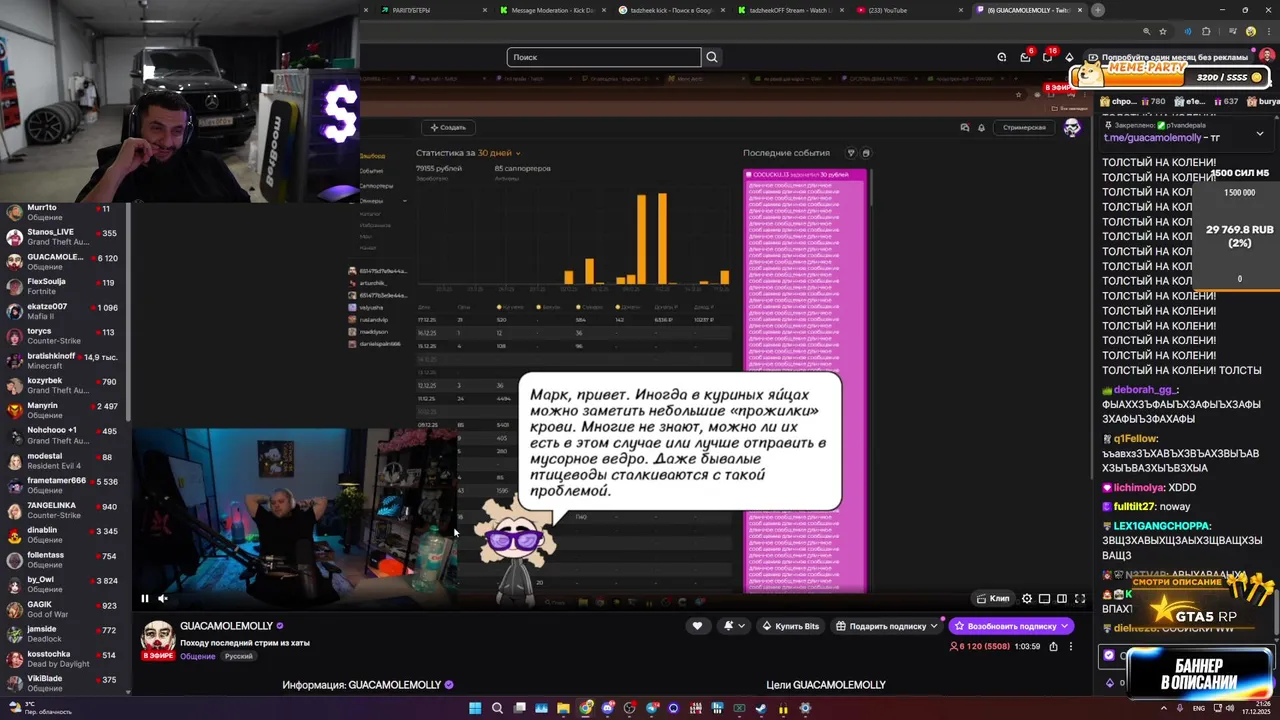Switch to tadzheekOFF Stream Kick tab

pyautogui.click(x=790, y=10)
